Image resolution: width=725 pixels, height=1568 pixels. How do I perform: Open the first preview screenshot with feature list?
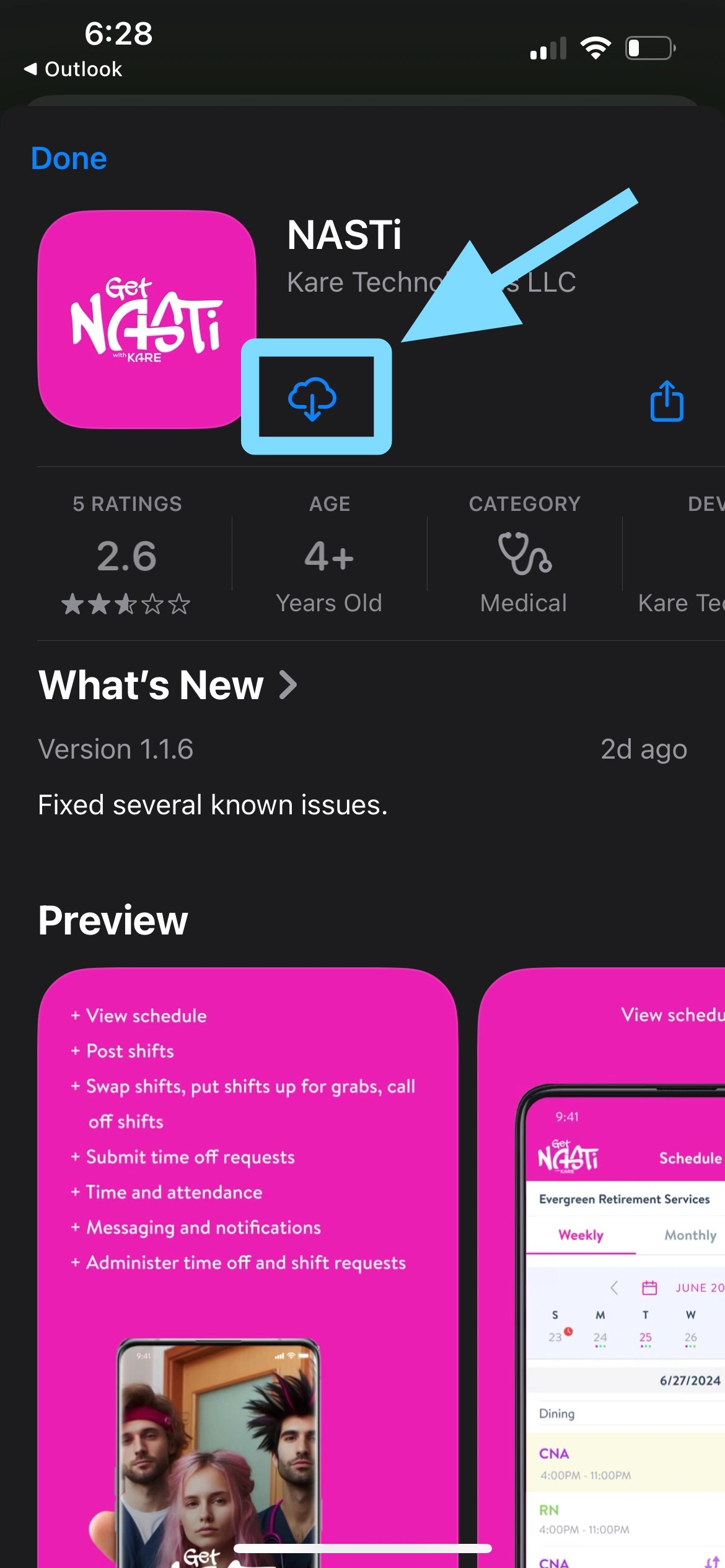click(x=248, y=1268)
